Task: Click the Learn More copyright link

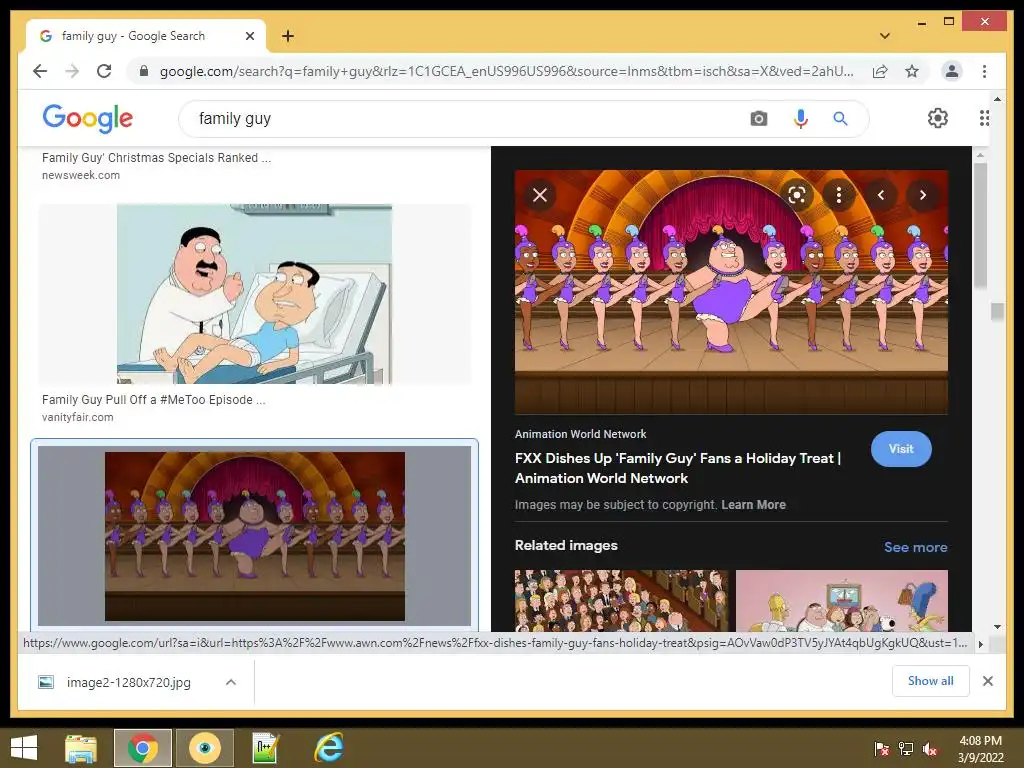Action: pyautogui.click(x=754, y=505)
